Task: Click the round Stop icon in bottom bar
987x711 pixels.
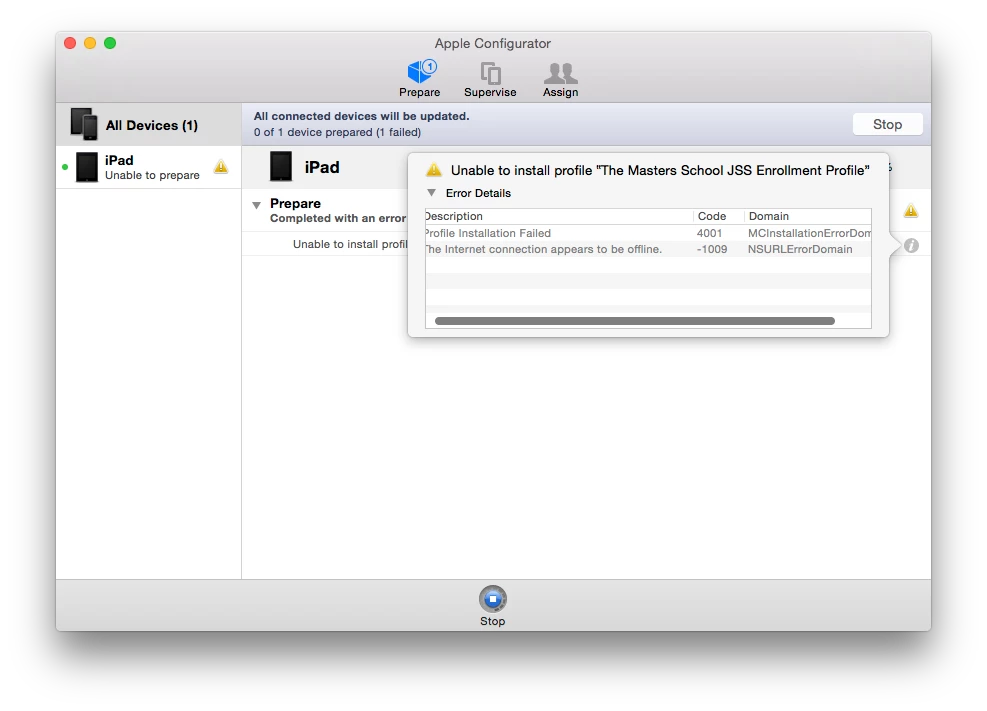Action: click(492, 598)
